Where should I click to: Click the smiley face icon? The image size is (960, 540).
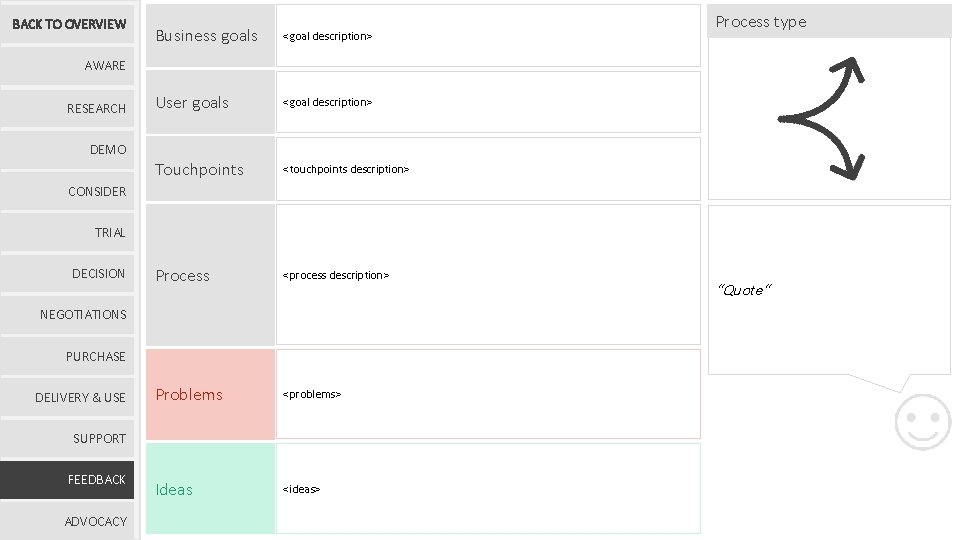[921, 421]
